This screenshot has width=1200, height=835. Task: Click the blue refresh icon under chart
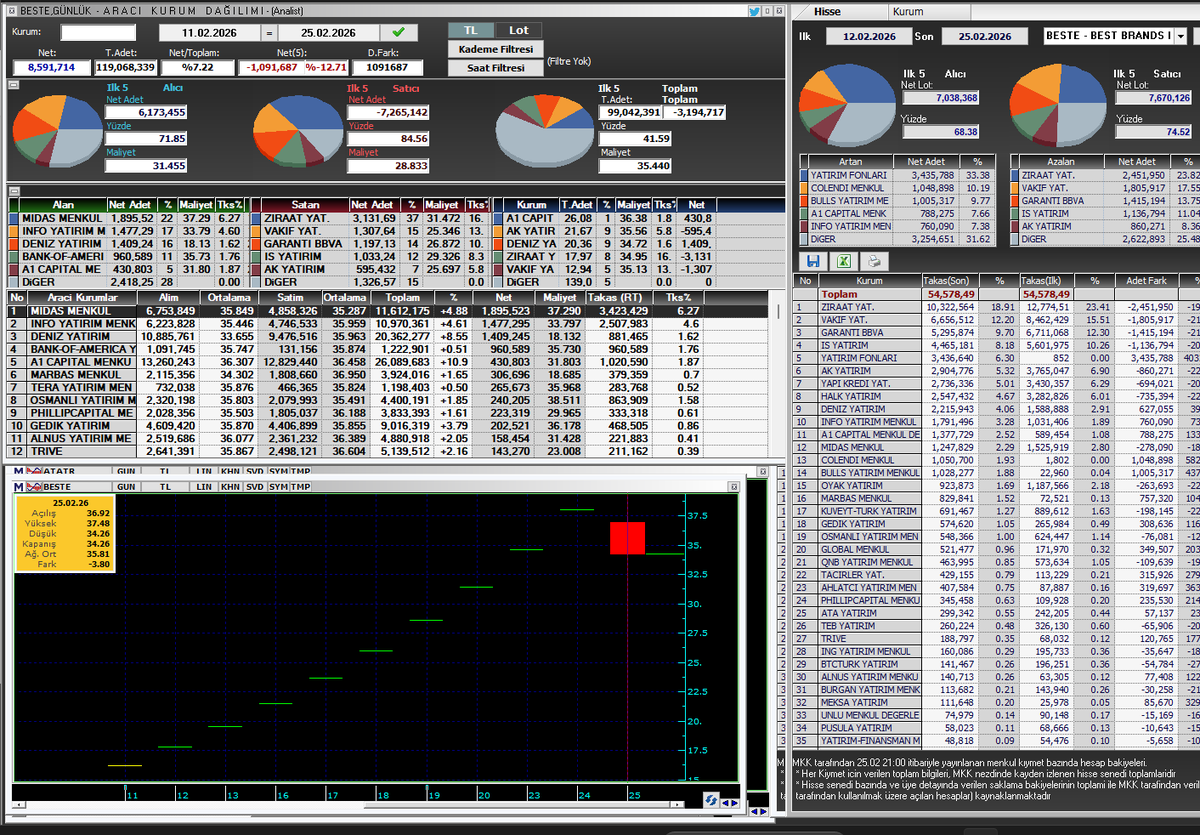711,799
